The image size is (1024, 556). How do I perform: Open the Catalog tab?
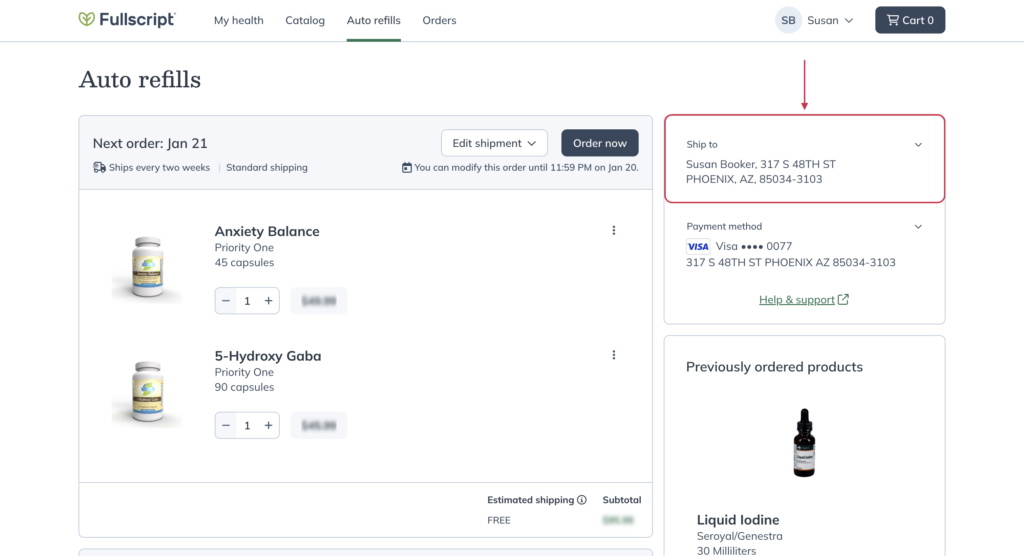tap(304, 20)
